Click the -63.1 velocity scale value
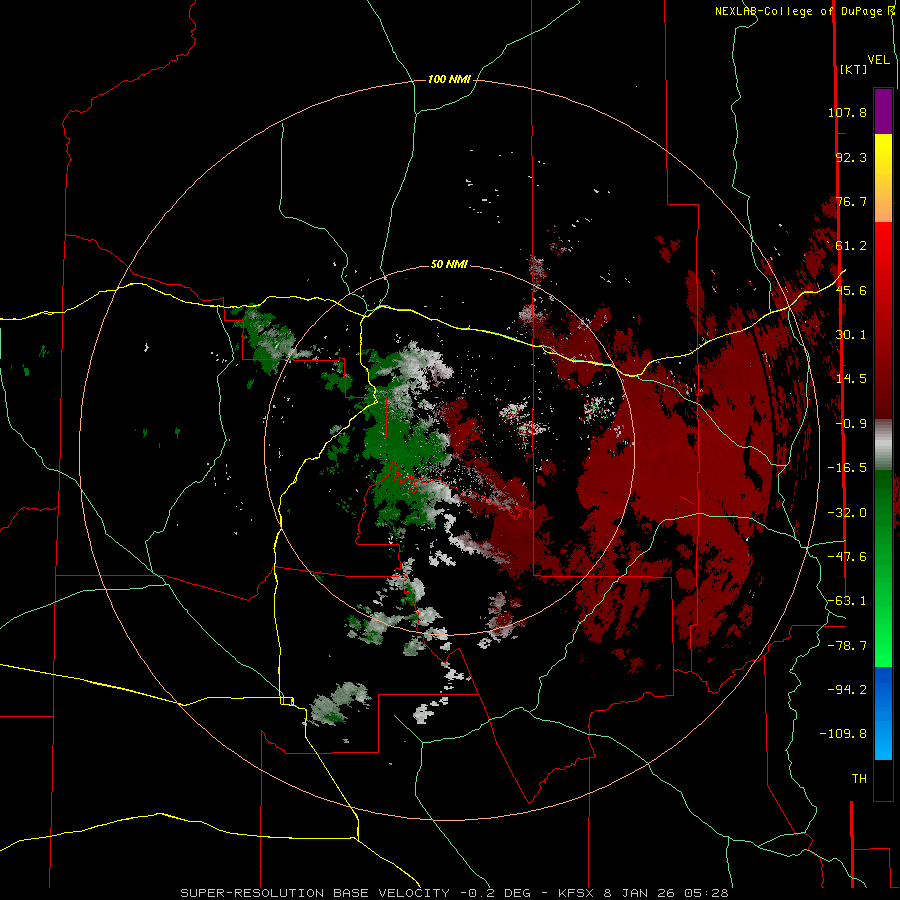 point(847,601)
